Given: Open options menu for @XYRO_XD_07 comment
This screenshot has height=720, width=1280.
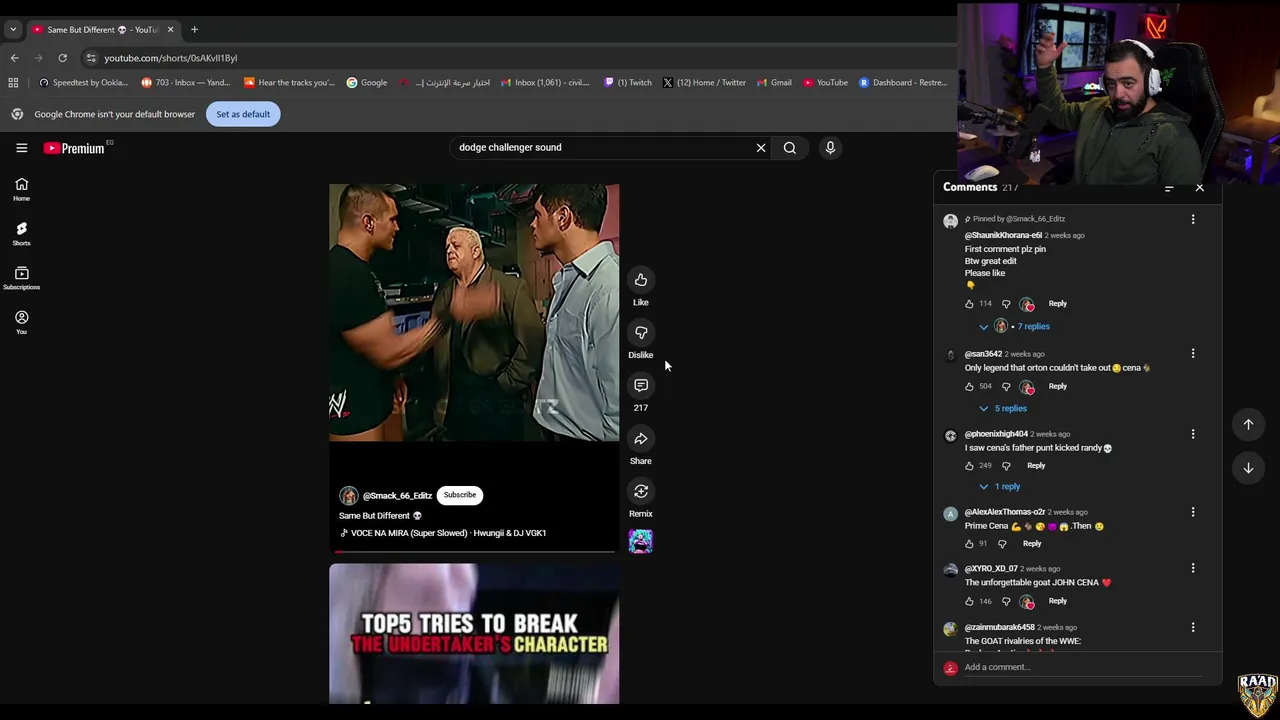Looking at the screenshot, I should (1193, 568).
